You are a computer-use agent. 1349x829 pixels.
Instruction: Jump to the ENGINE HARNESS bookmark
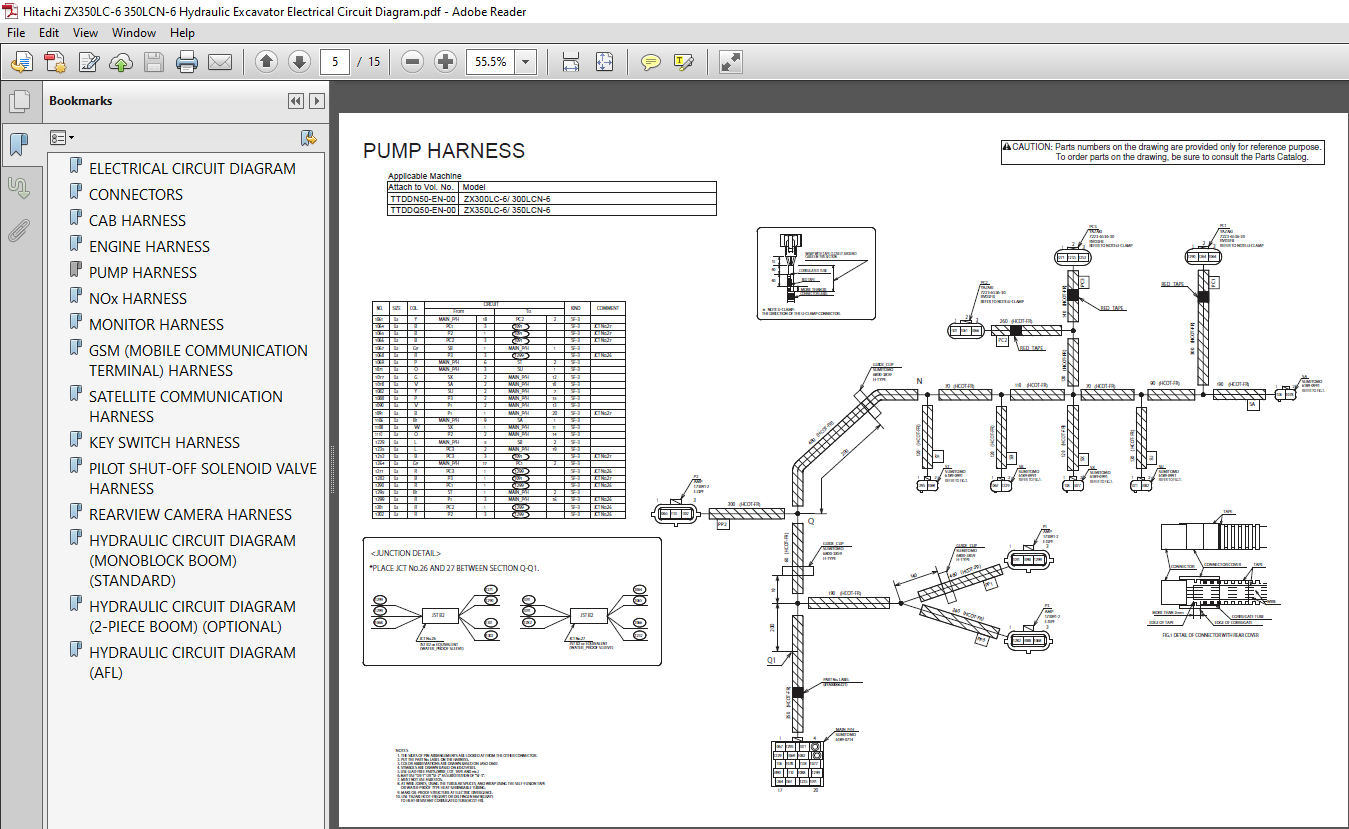click(149, 246)
